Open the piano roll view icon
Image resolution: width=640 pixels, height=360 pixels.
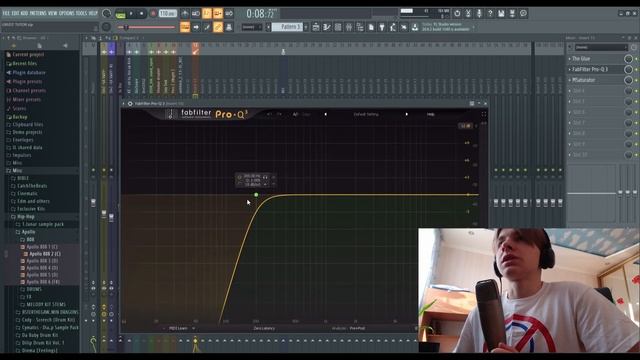[327, 27]
